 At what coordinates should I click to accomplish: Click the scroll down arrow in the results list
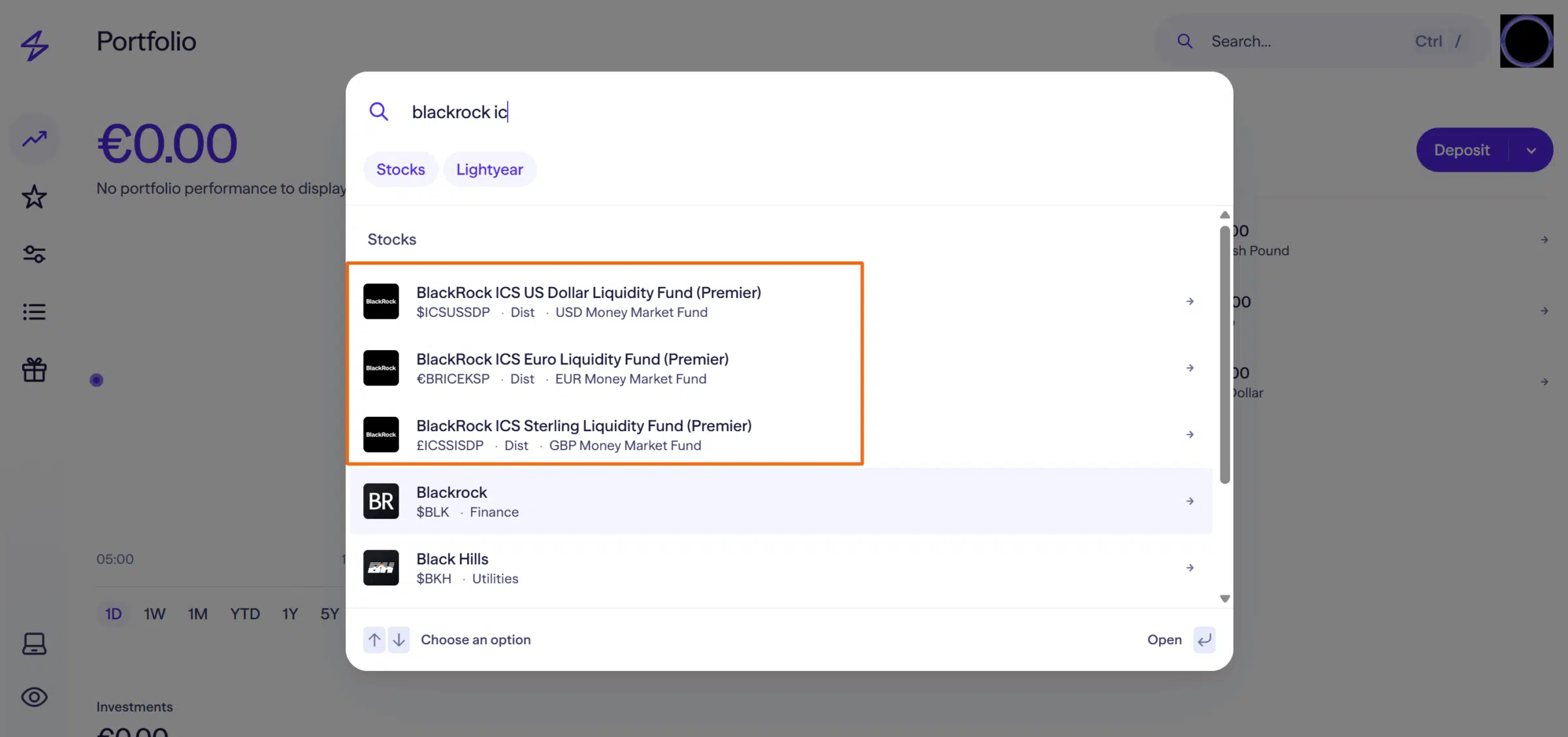(1225, 598)
